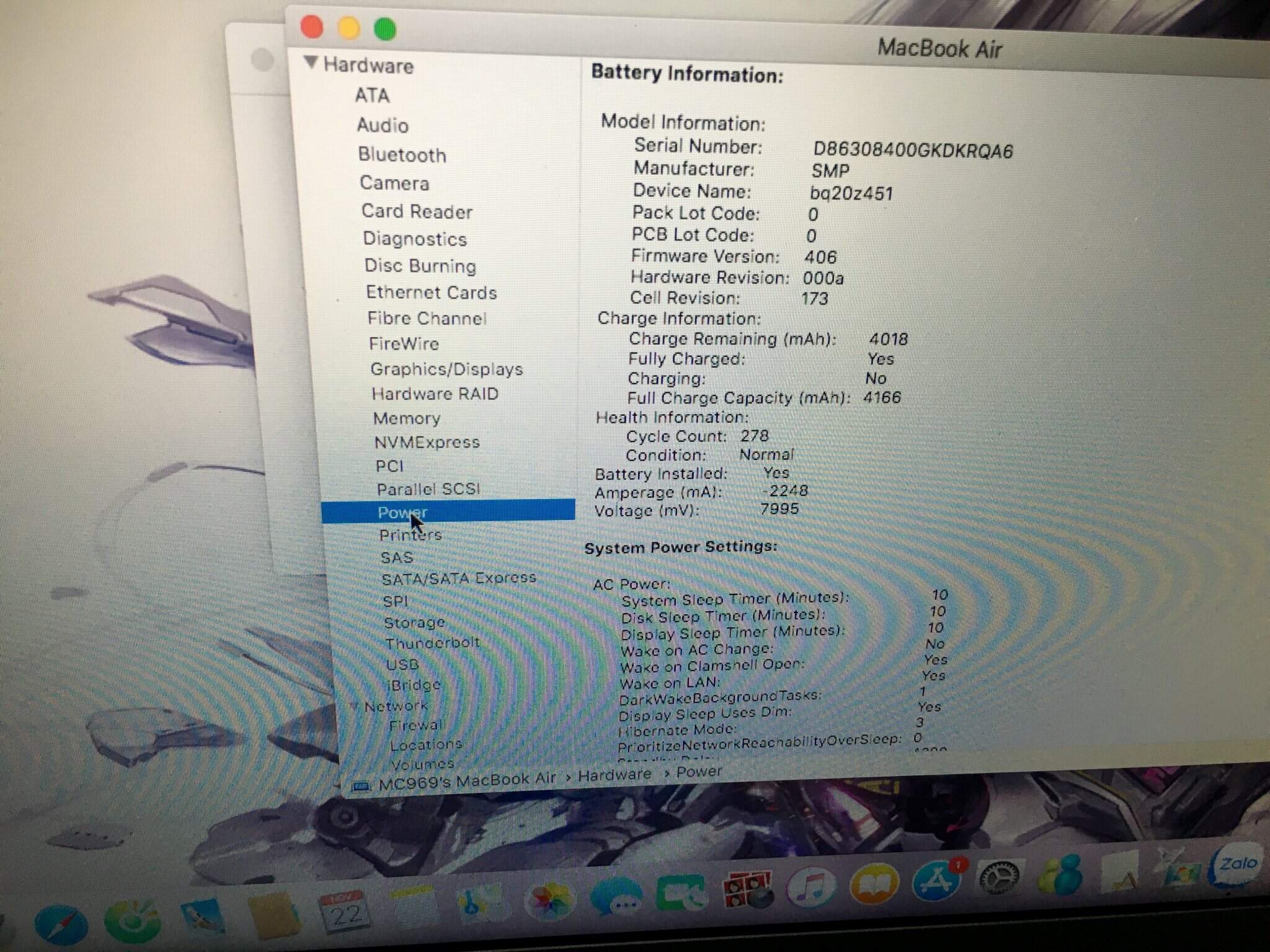Open Graphics/Displays in the sidebar
This screenshot has height=952, width=1270.
click(x=446, y=369)
